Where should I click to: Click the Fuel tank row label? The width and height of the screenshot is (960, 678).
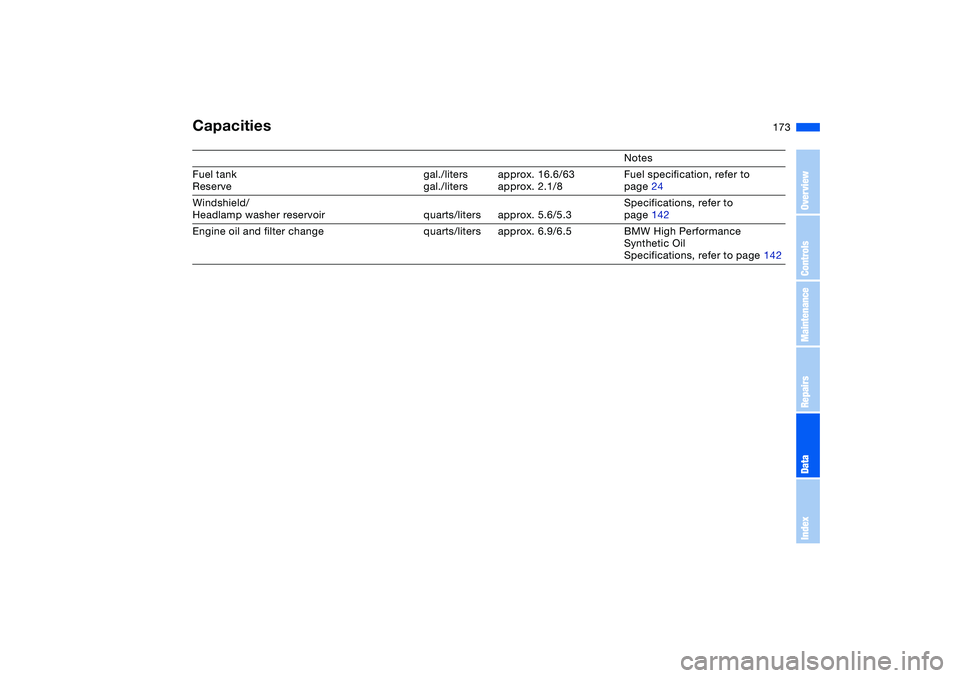[x=214, y=175]
